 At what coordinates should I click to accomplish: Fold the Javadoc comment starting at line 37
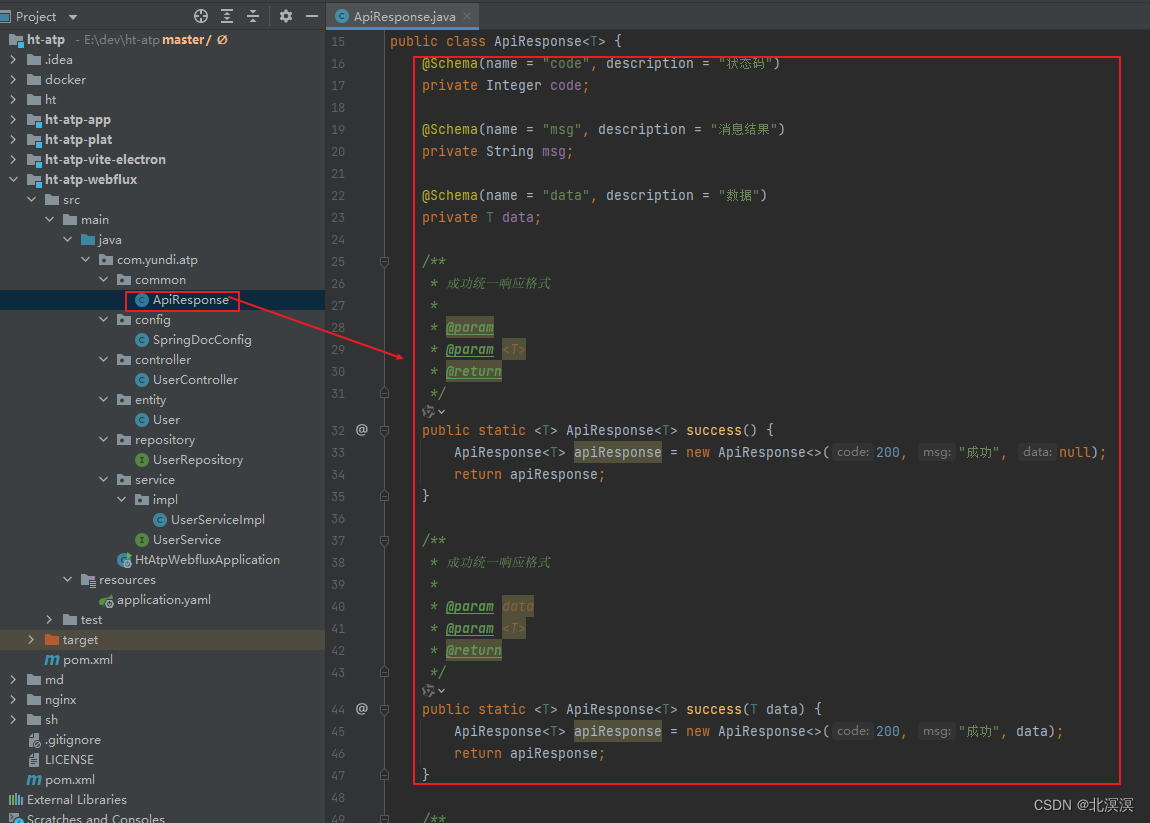pos(384,540)
